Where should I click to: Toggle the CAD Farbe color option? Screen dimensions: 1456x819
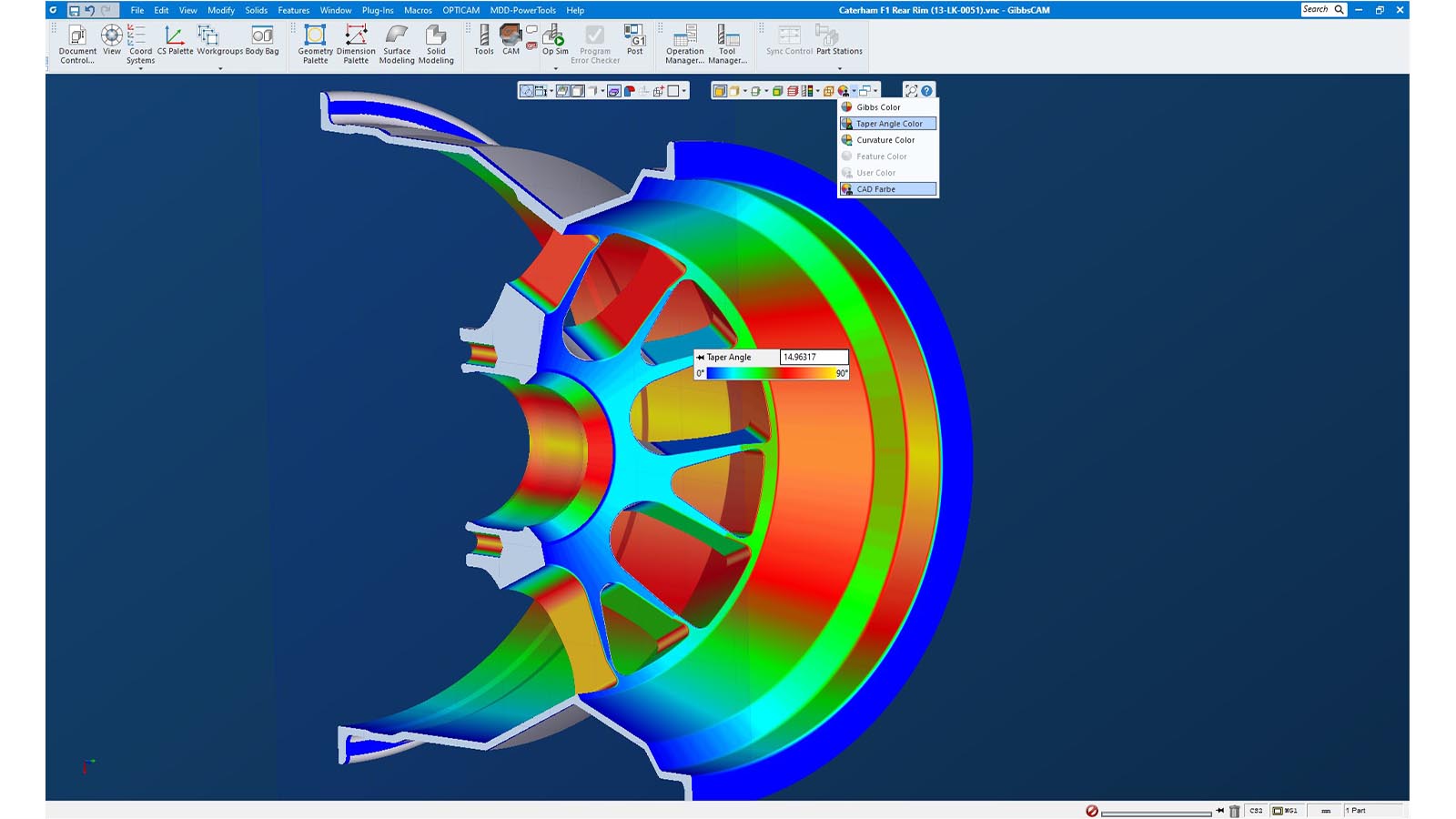click(x=888, y=189)
